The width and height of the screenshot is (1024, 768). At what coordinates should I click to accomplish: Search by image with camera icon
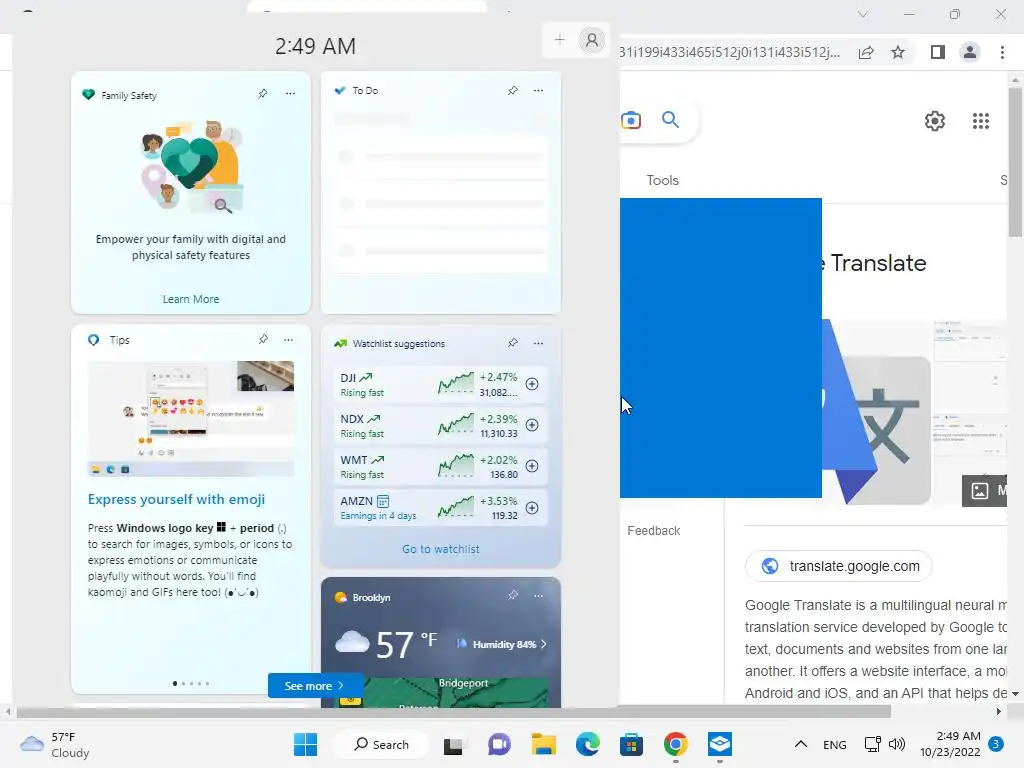point(631,120)
